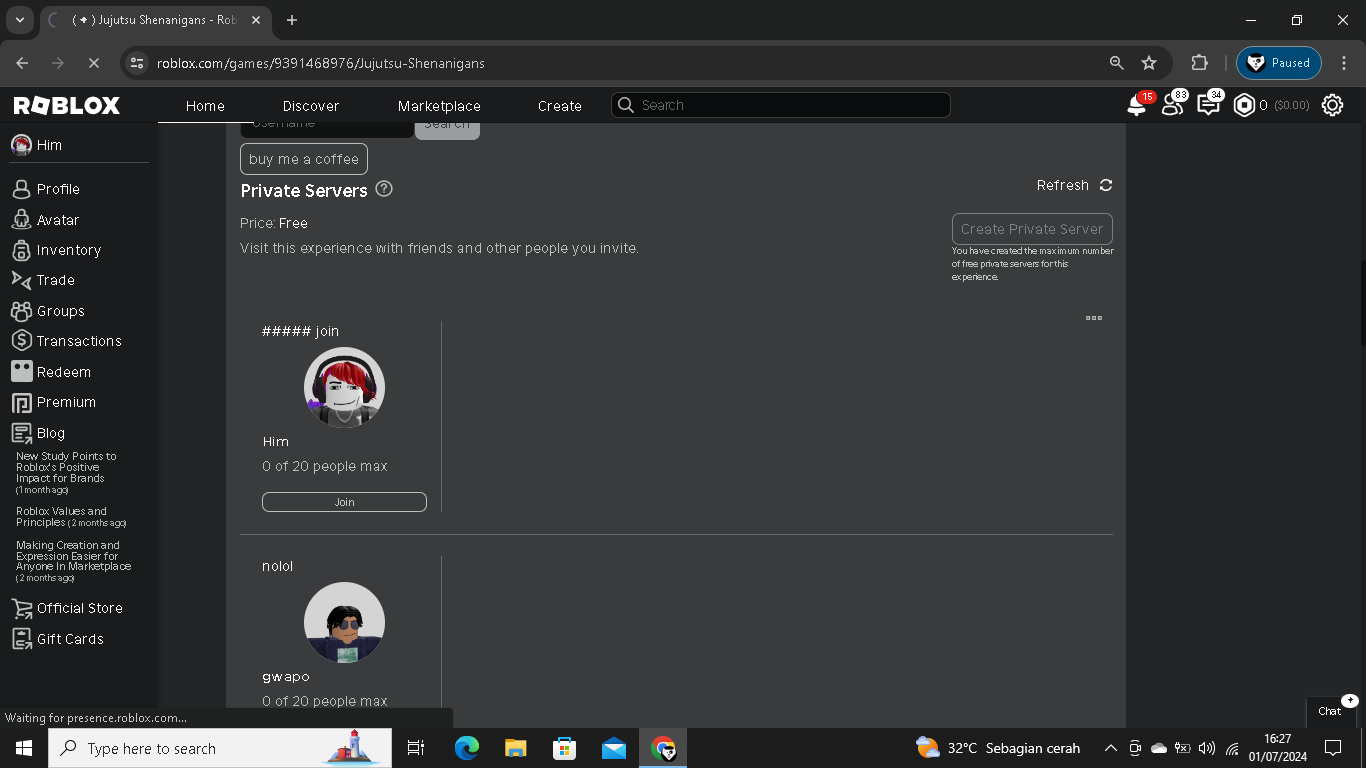Screen dimensions: 1366x768
Task: Click the Chrome icon on the taskbar
Action: (663, 748)
